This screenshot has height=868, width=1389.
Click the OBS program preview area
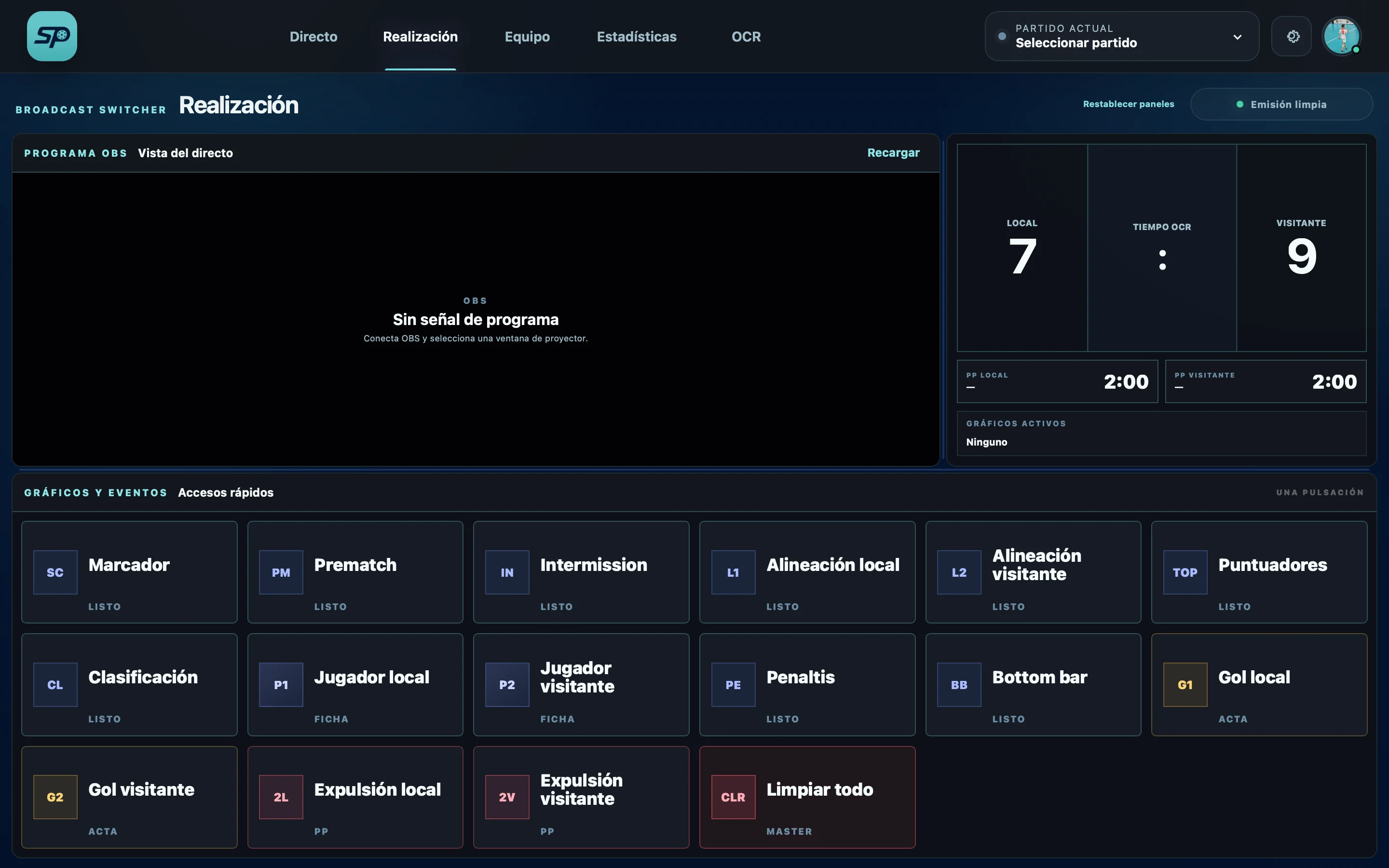pyautogui.click(x=476, y=319)
